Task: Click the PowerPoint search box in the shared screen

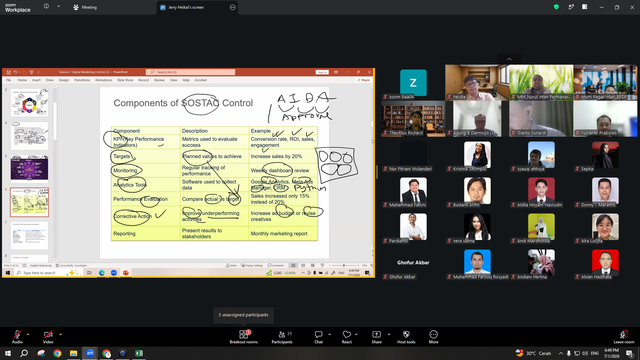Action: pos(190,72)
